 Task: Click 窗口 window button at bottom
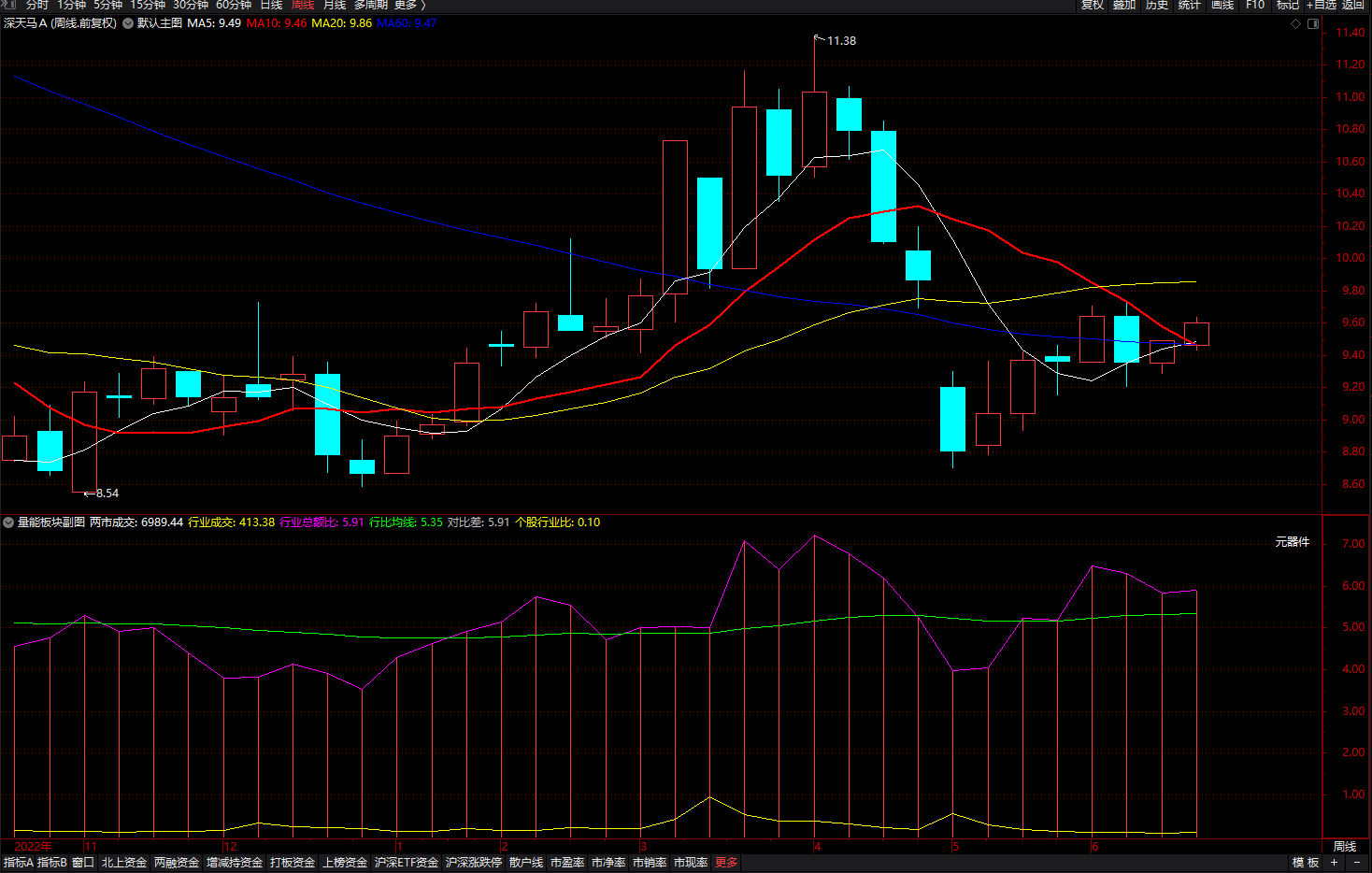(x=83, y=863)
